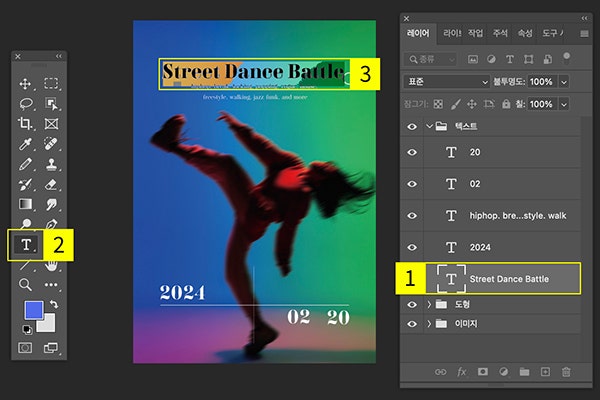Reset default foreground and background colors
The width and height of the screenshot is (600, 400).
point(27,330)
